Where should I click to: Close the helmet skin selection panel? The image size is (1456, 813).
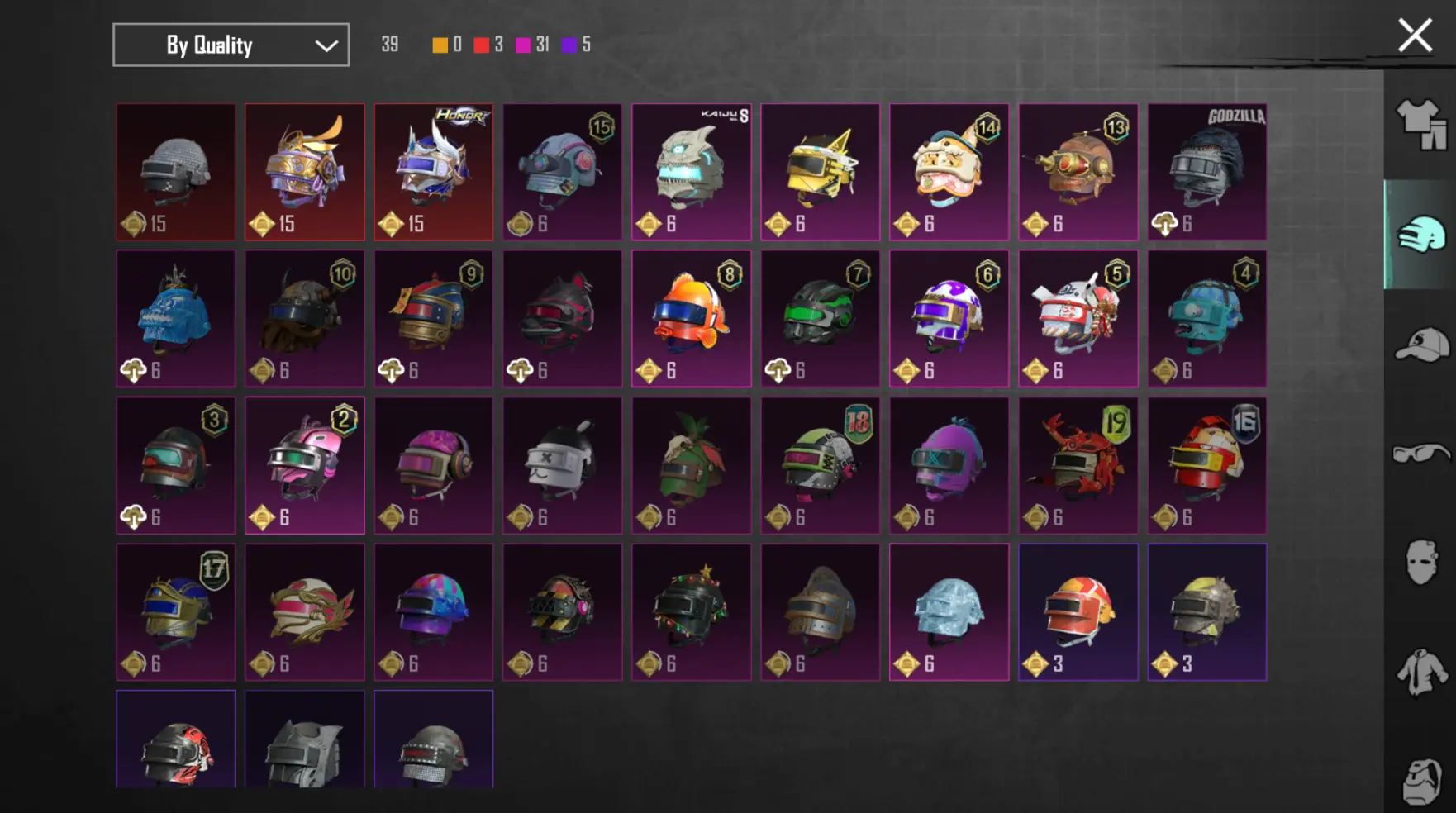(1415, 36)
